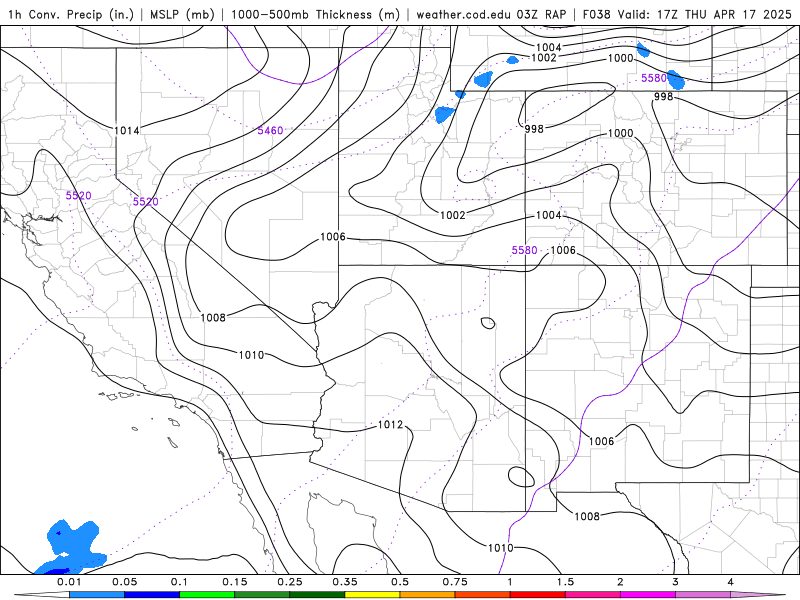This screenshot has width=800, height=600.
Task: Click the legend value 3
Action: coord(676,582)
